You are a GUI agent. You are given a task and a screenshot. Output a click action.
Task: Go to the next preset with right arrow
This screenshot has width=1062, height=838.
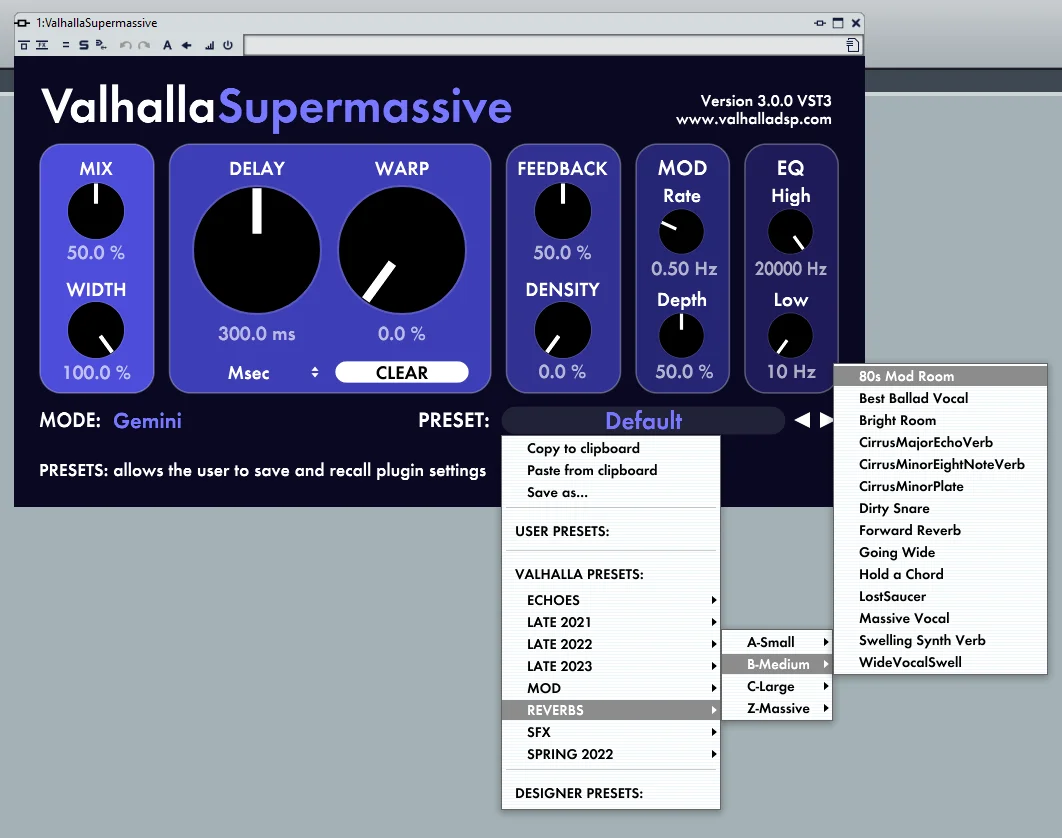coord(826,420)
